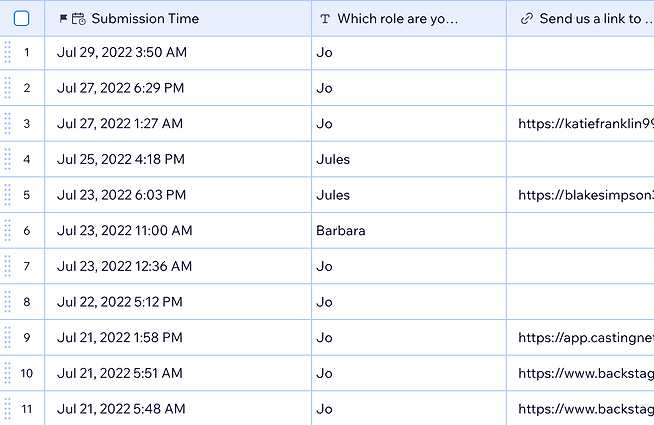Click the drag handle dots for row 1
654x425 pixels.
8,53
